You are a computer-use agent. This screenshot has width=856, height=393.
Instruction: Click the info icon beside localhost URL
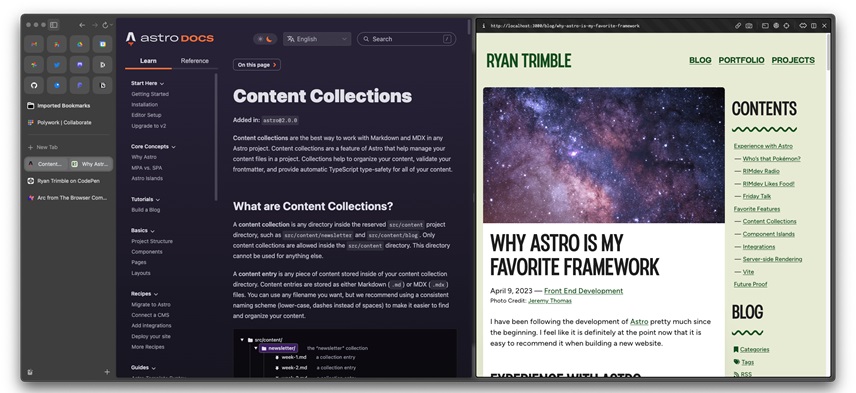[x=484, y=26]
